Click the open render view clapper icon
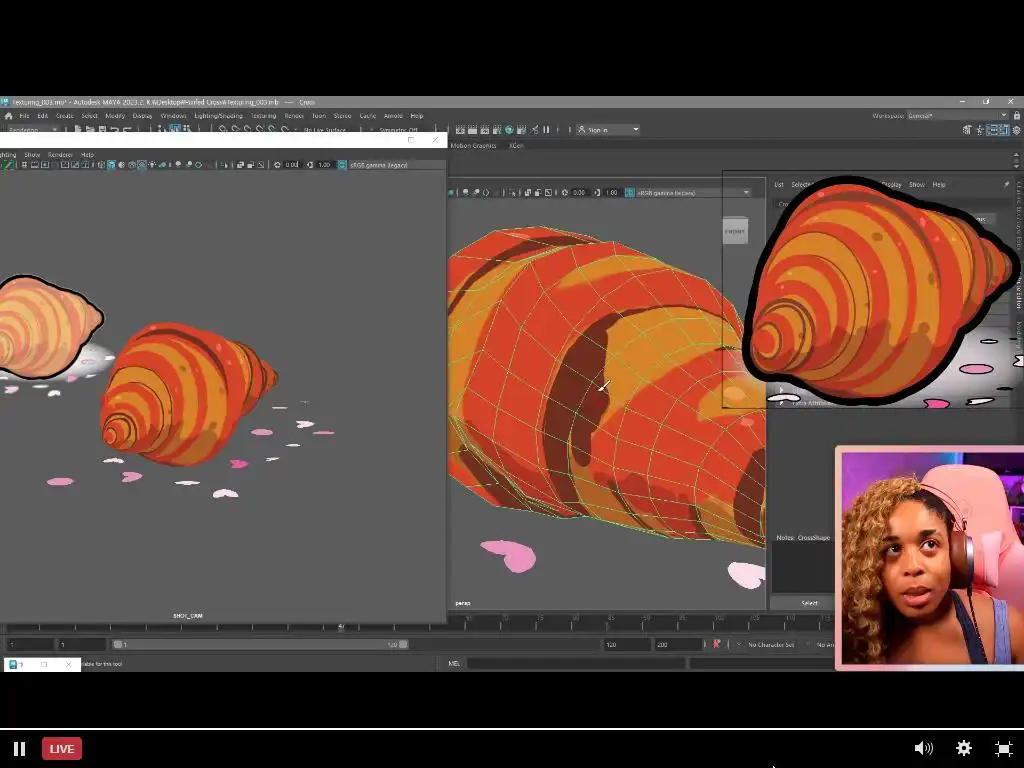This screenshot has width=1024, height=768. 460,130
